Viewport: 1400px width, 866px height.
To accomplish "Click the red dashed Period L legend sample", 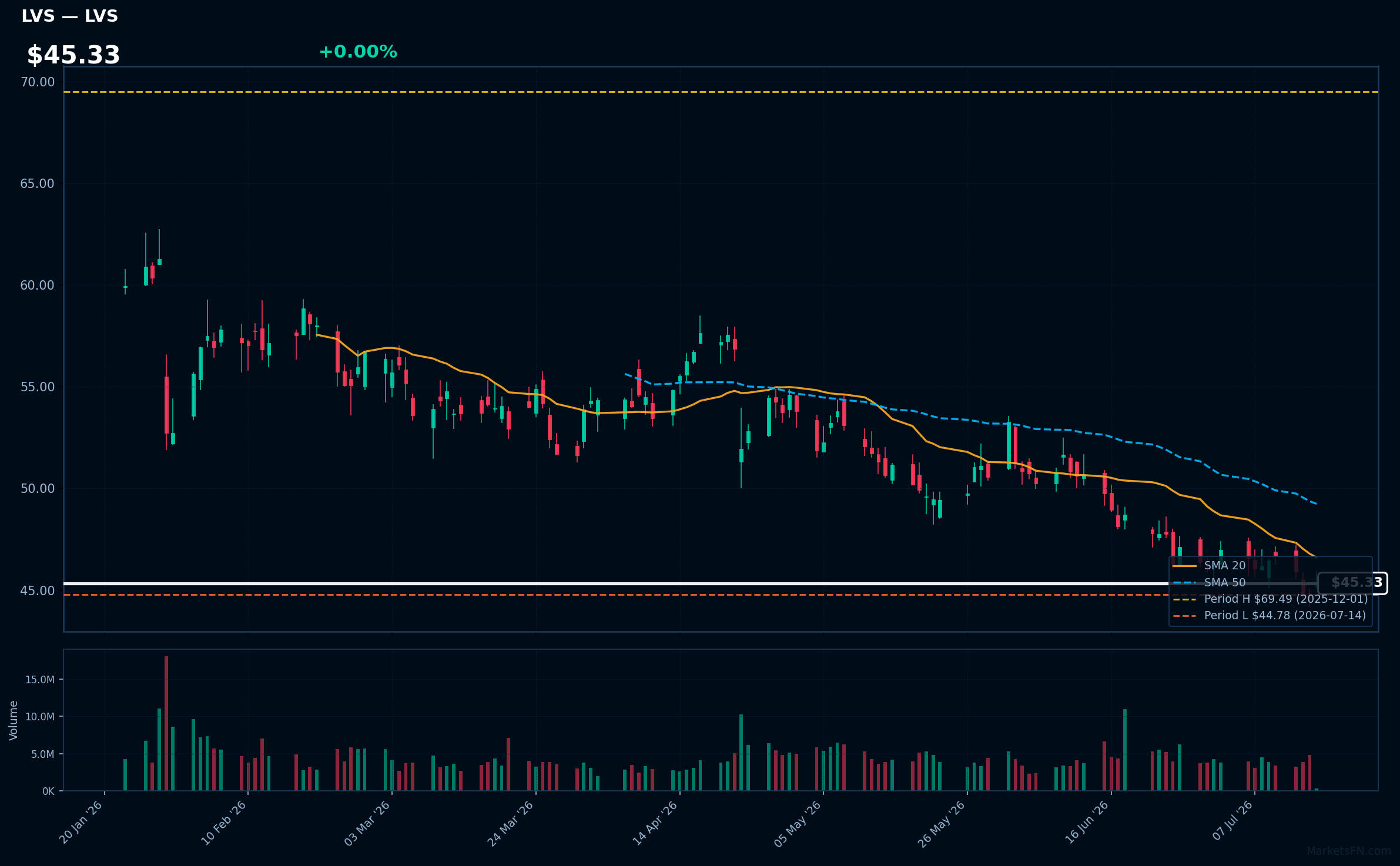I will pos(1185,616).
